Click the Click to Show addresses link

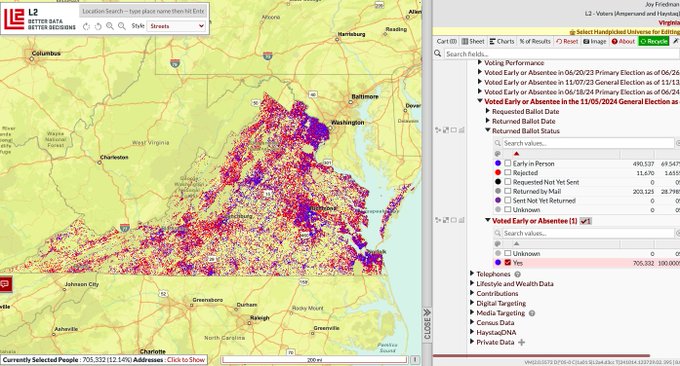[186, 359]
